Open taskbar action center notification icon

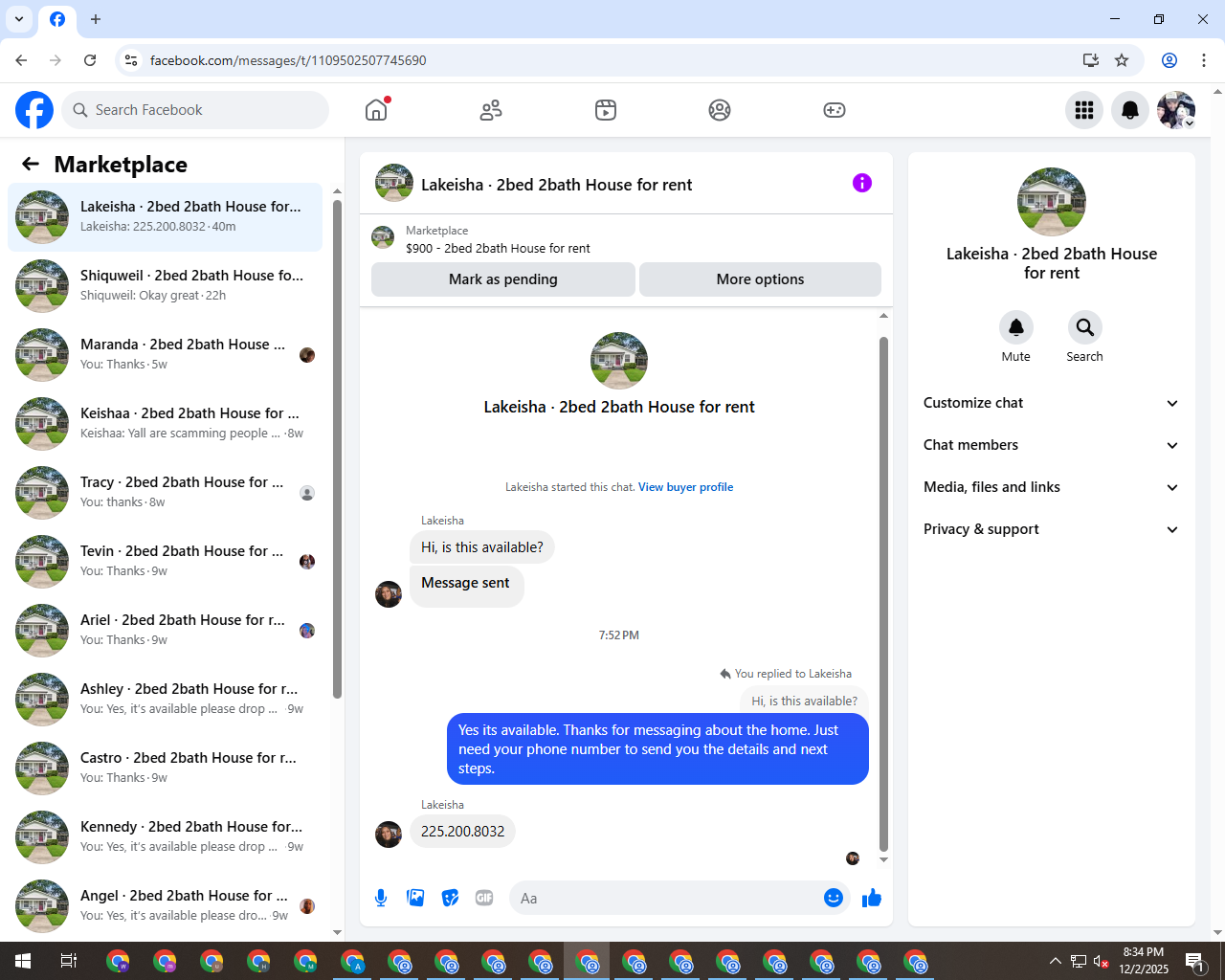(1195, 961)
